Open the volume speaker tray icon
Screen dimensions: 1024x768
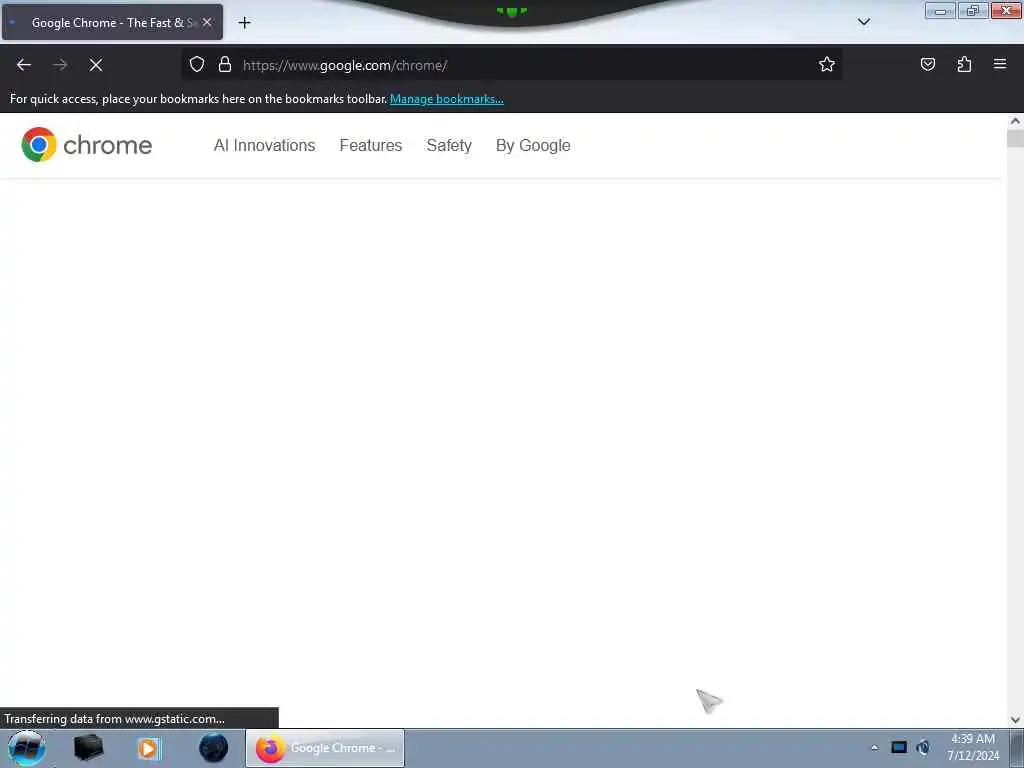click(923, 747)
